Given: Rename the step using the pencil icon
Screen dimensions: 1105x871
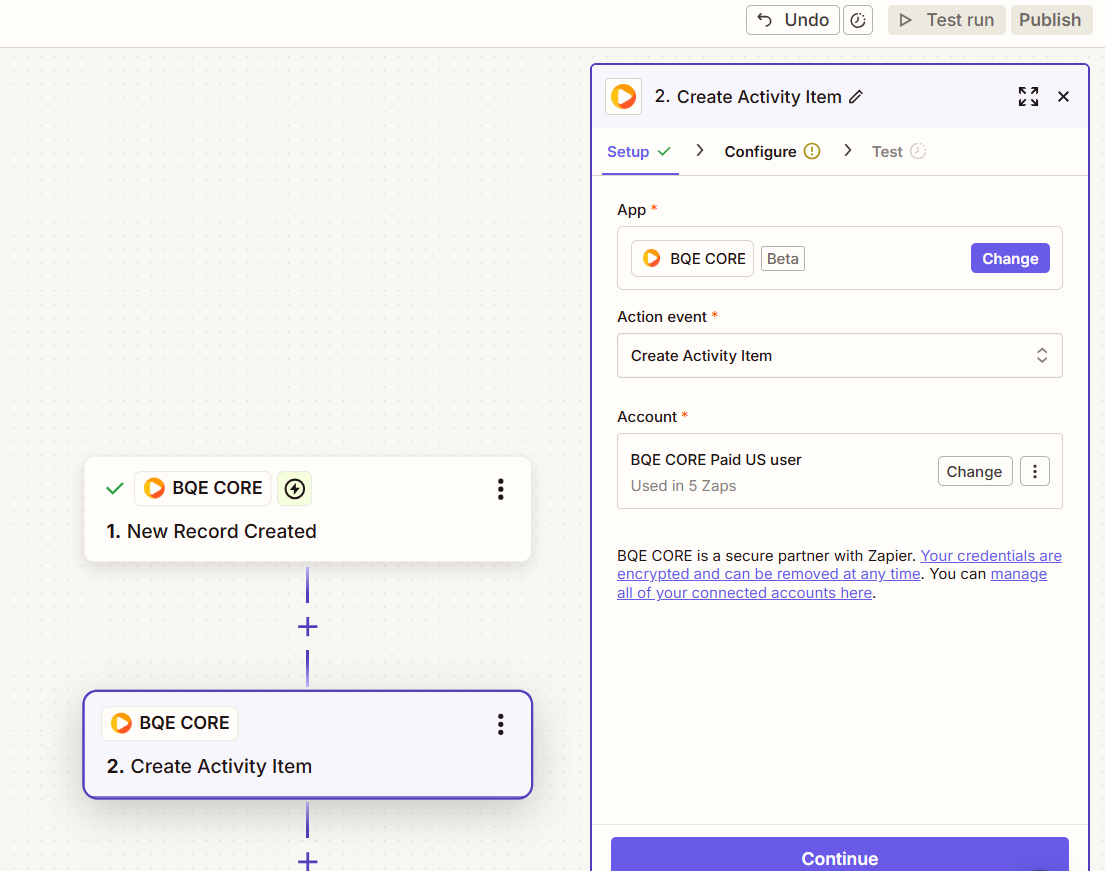Looking at the screenshot, I should (857, 97).
